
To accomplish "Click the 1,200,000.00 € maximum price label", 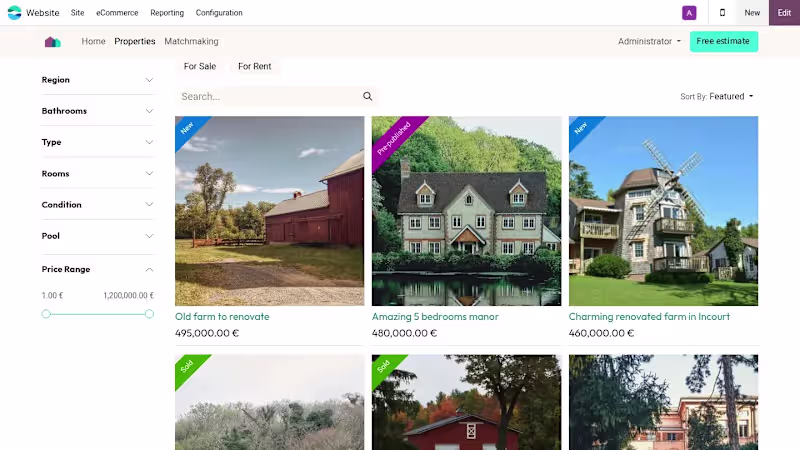I will point(129,295).
